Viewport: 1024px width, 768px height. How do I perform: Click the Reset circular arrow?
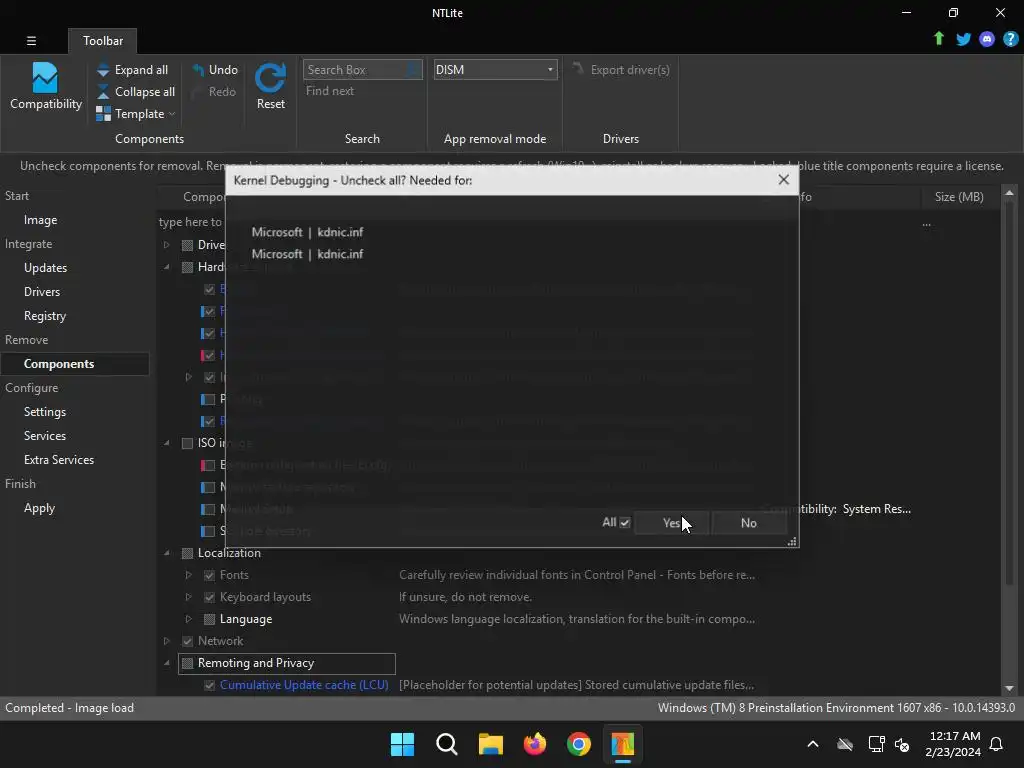tap(270, 78)
